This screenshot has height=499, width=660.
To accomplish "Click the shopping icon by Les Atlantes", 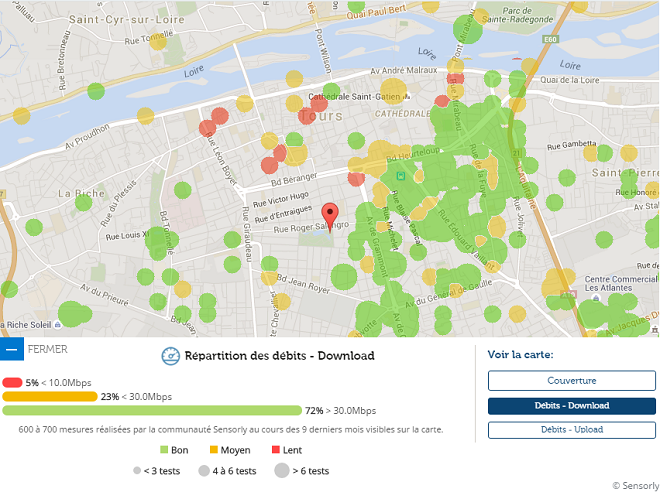I will [596, 298].
